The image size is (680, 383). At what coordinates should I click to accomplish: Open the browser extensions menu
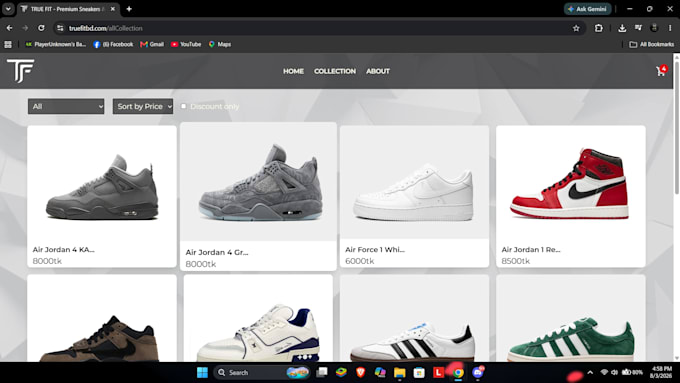[598, 28]
